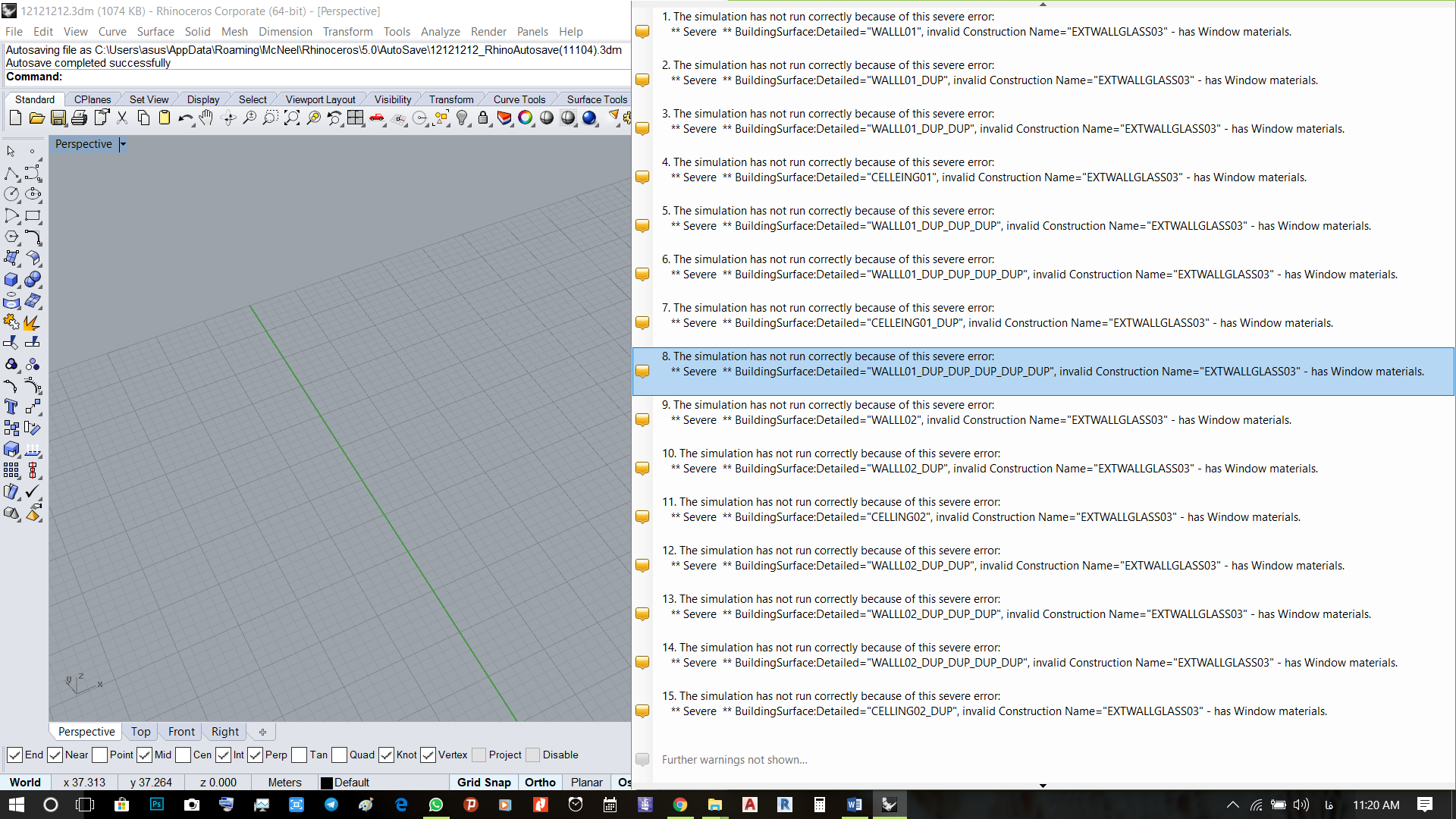
Task: Open Word from the taskbar
Action: click(855, 805)
